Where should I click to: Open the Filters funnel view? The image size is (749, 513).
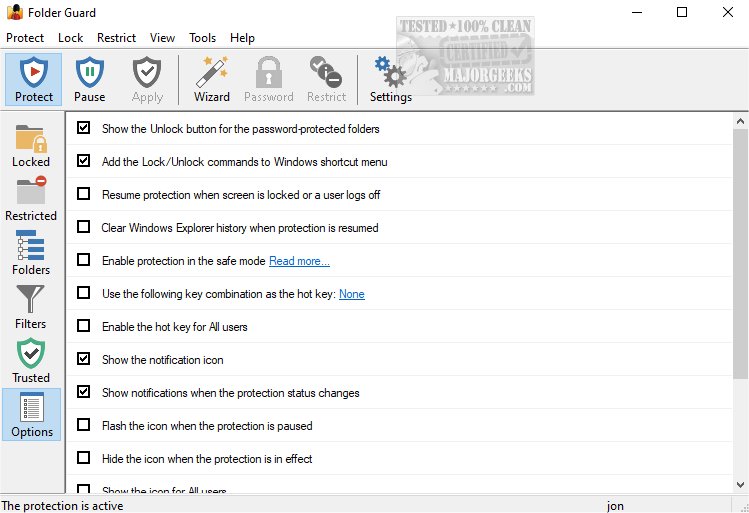pos(31,307)
